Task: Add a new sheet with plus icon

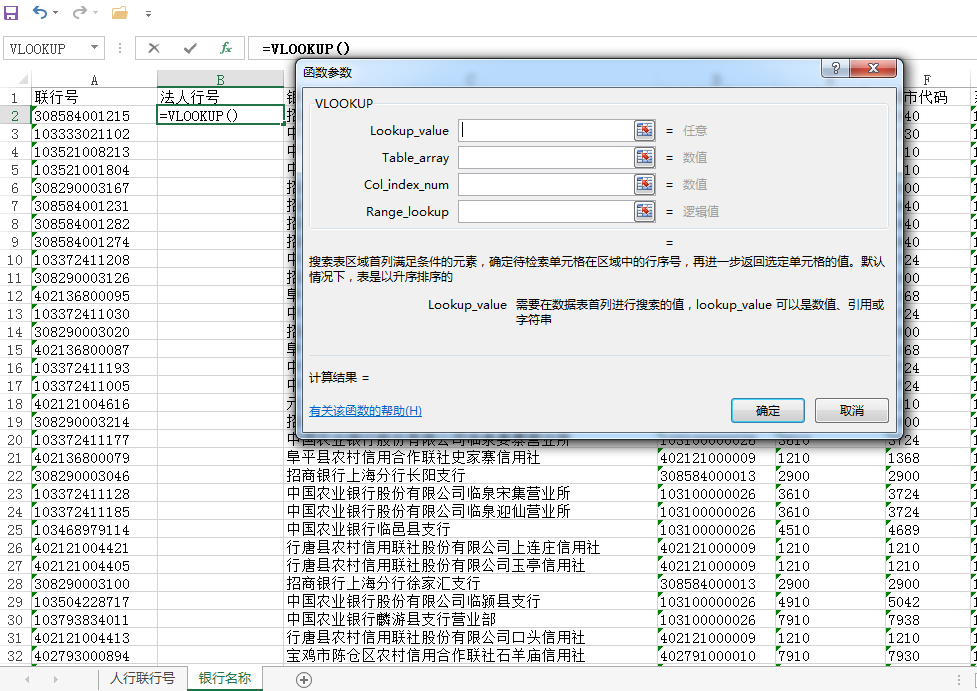Action: click(x=304, y=679)
